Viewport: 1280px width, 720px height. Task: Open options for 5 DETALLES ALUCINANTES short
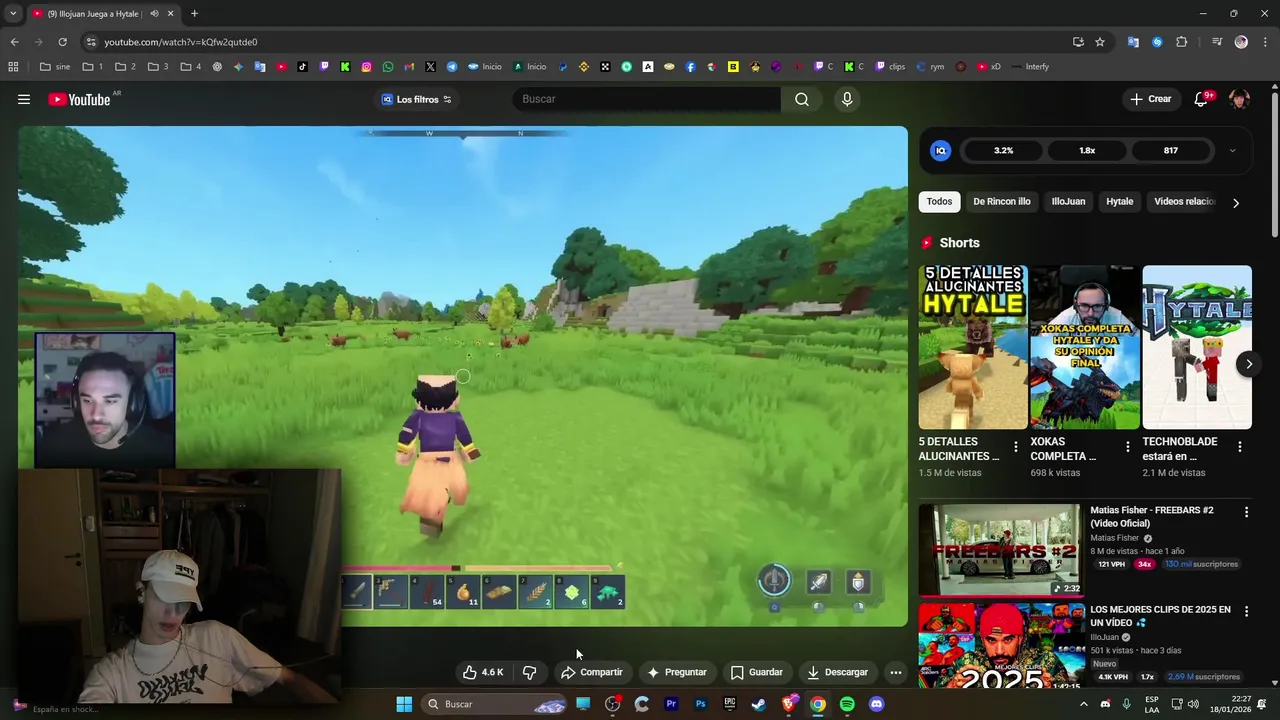click(1016, 447)
